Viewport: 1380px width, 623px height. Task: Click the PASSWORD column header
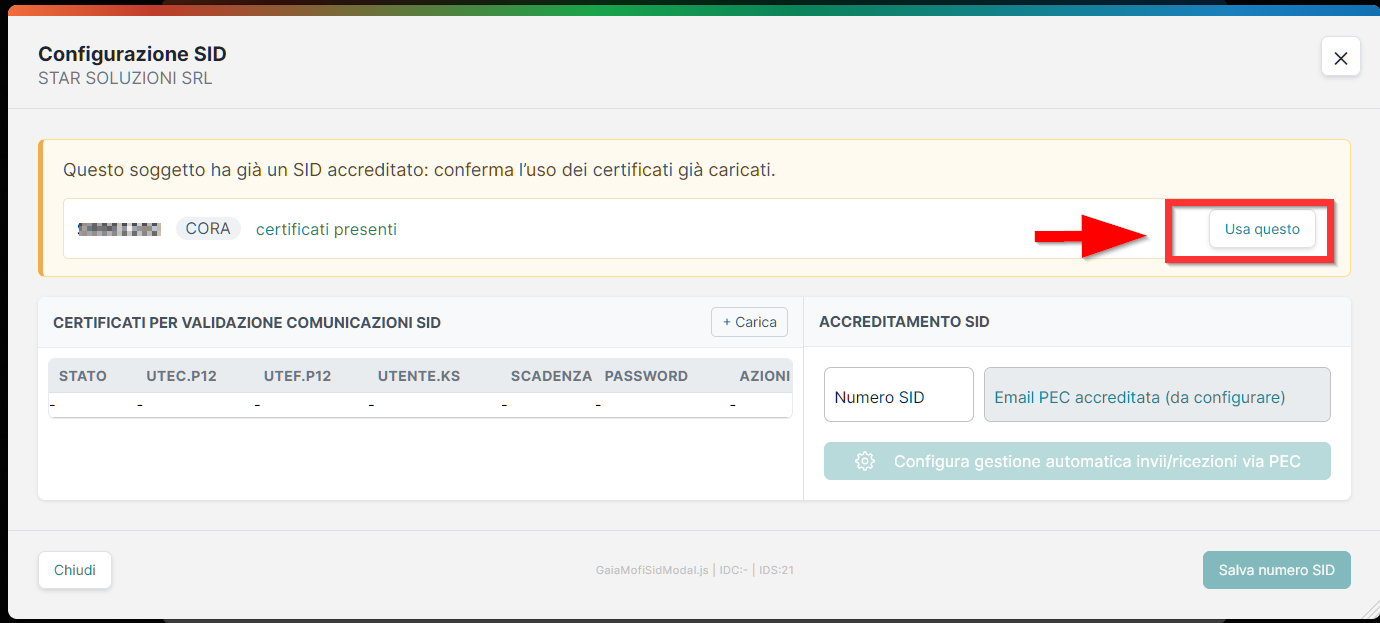click(x=646, y=376)
